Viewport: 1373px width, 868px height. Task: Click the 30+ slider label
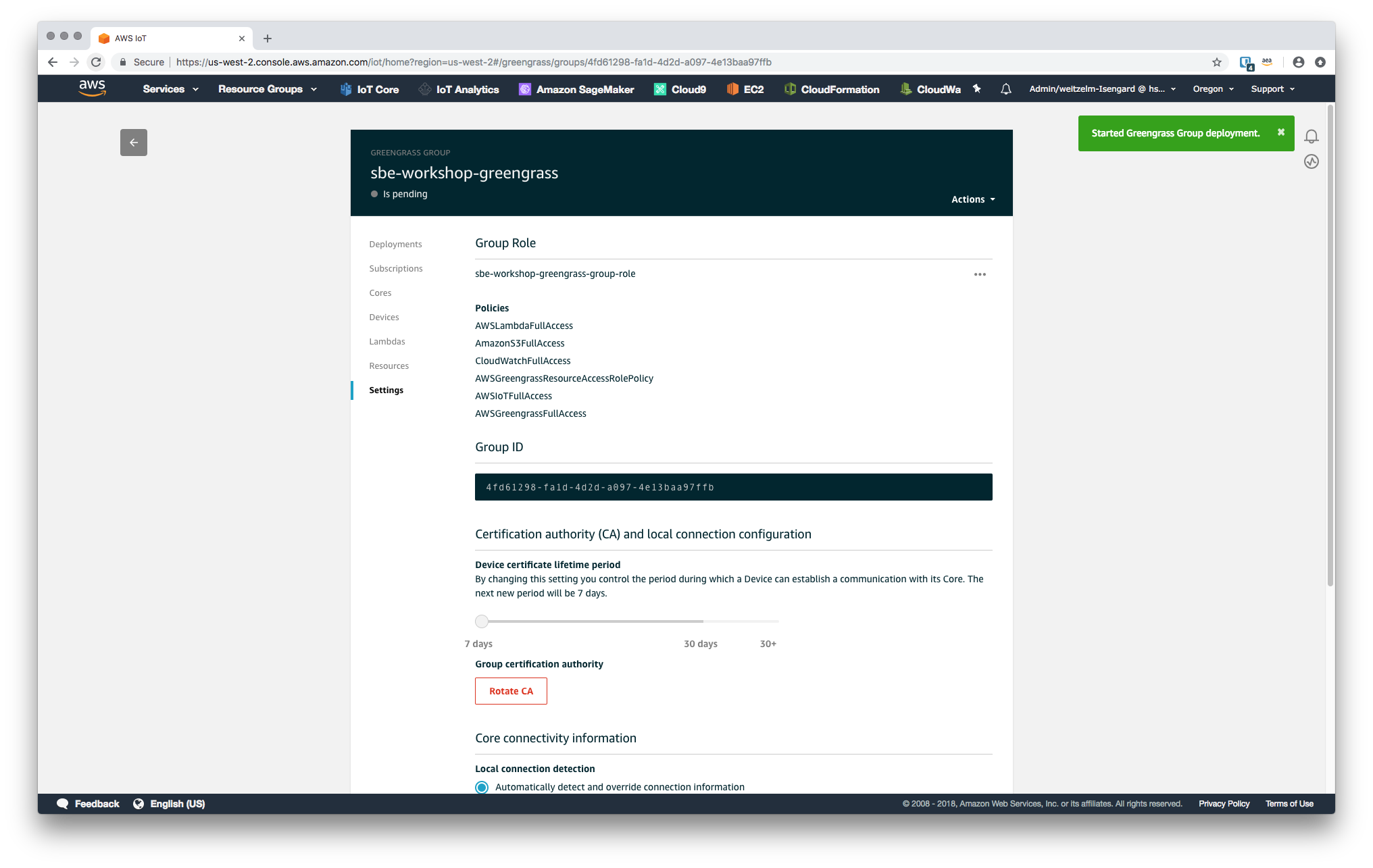pyautogui.click(x=768, y=644)
